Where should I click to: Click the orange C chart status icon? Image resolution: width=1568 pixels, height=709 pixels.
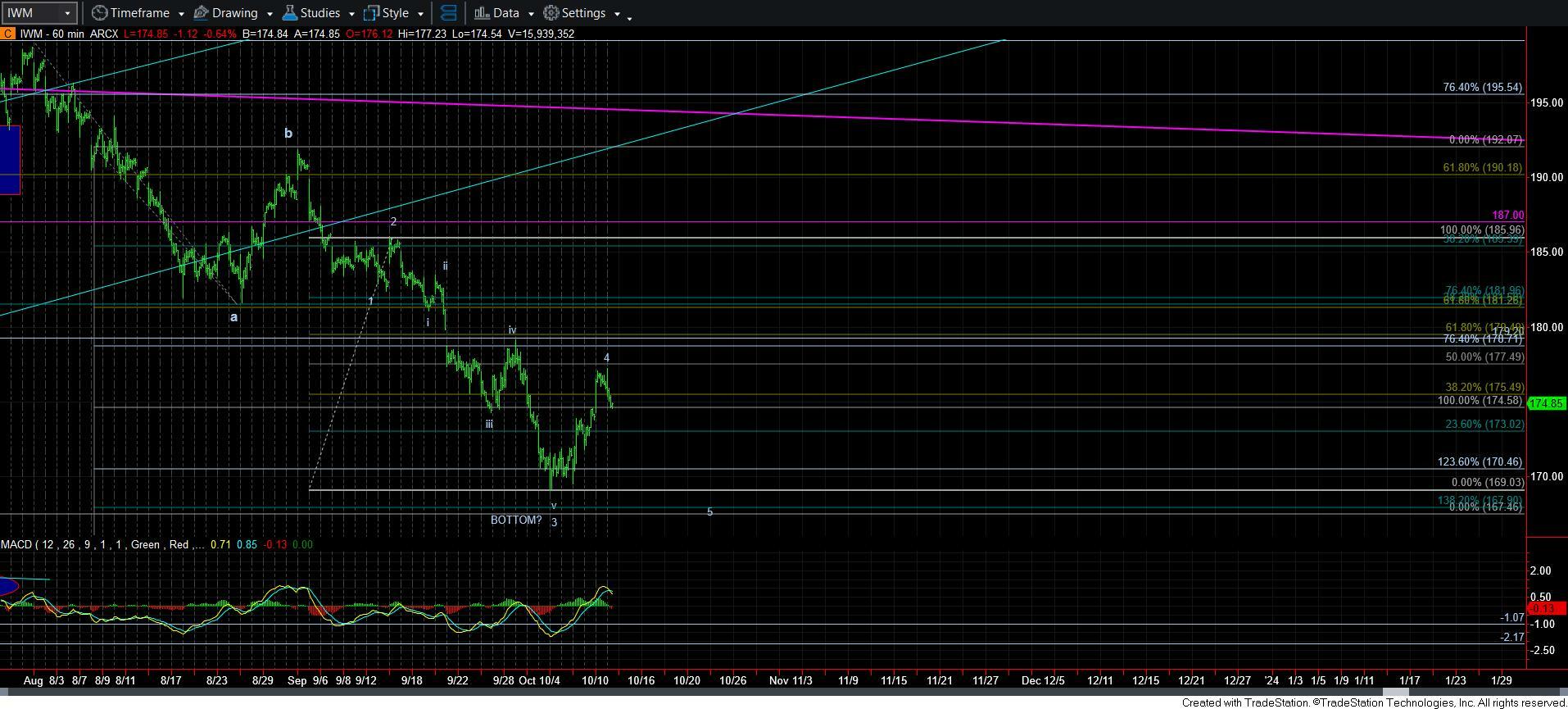(7, 34)
